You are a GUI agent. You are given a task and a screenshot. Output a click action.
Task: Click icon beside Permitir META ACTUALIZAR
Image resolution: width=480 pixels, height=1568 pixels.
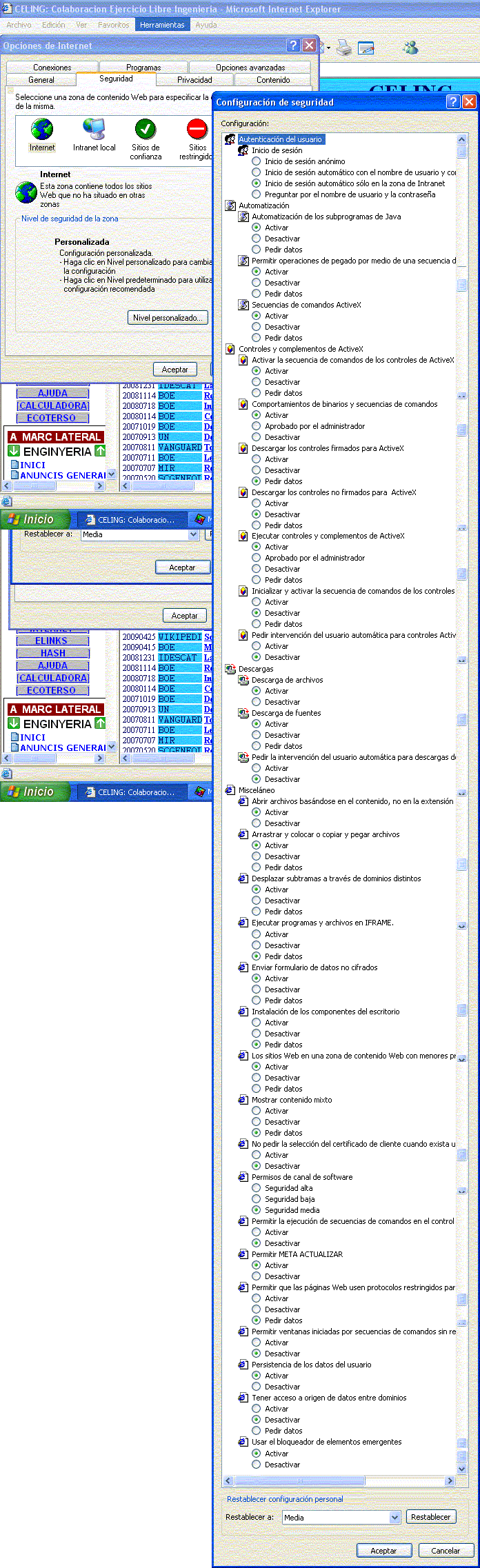(x=243, y=1254)
